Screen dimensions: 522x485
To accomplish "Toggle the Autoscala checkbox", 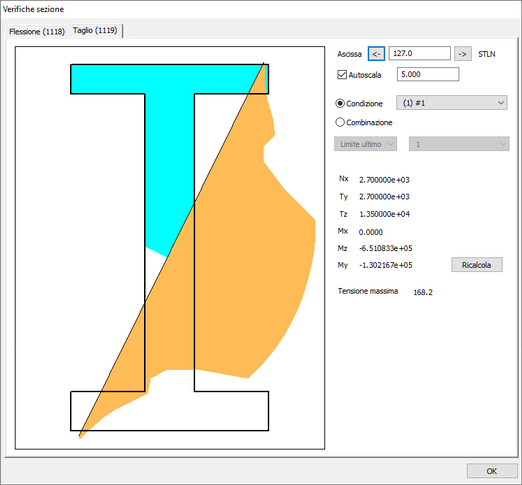I will pyautogui.click(x=342, y=75).
